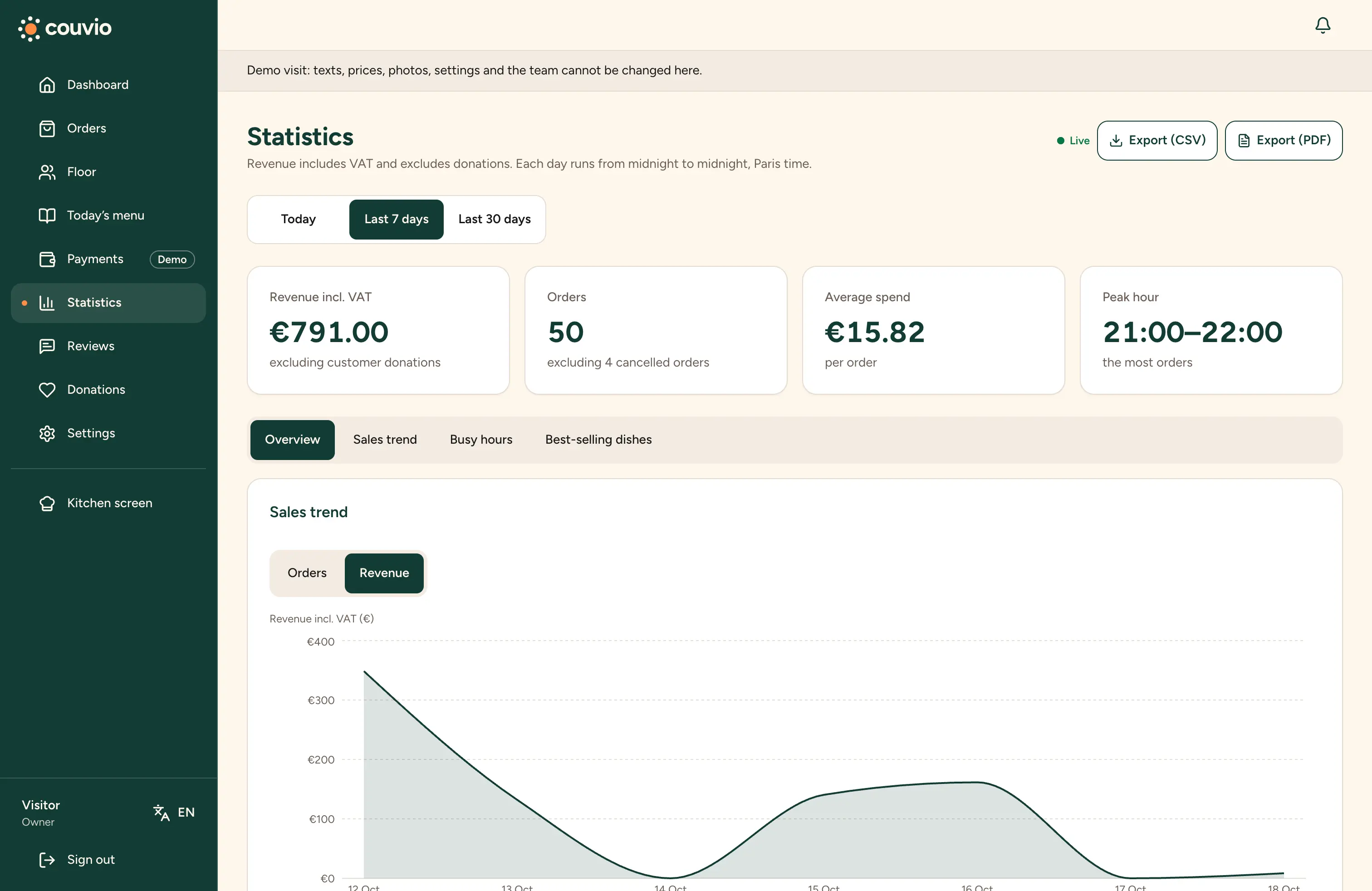Switch sales trend chart to Revenue

(384, 573)
